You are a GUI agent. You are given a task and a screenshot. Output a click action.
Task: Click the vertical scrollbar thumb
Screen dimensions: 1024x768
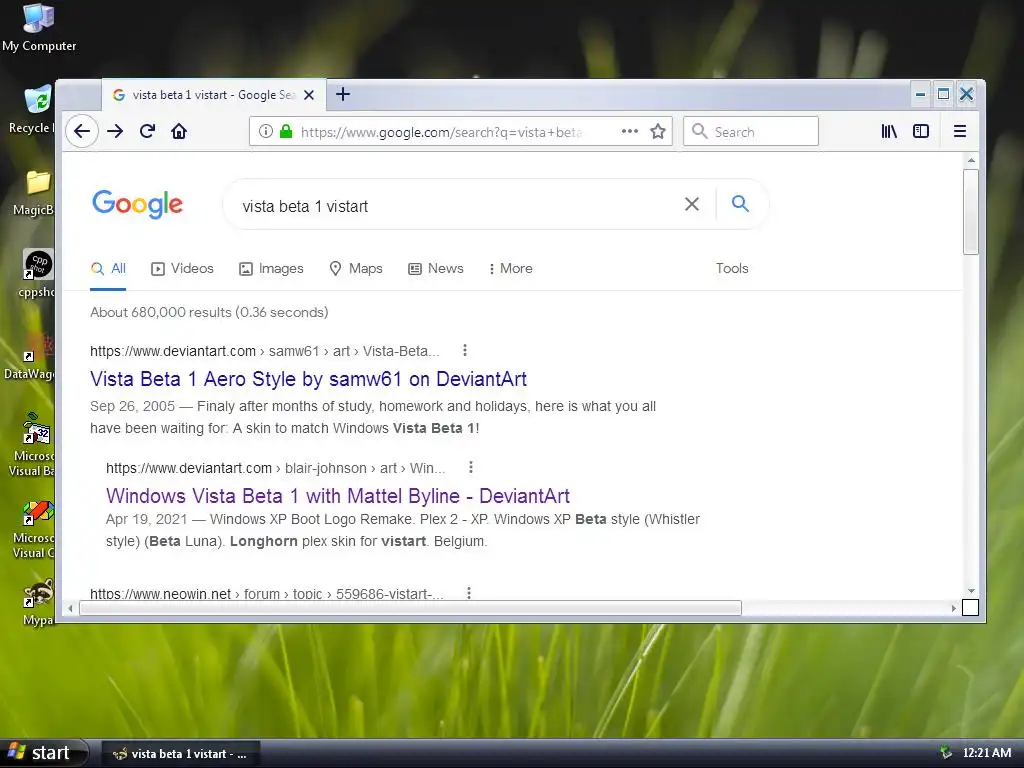pos(971,212)
